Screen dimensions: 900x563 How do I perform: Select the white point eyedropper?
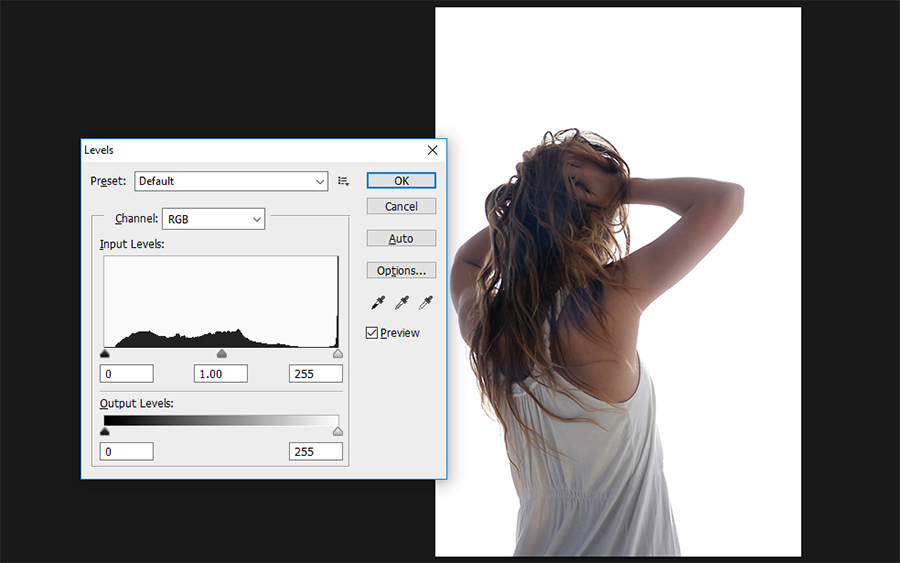[425, 302]
